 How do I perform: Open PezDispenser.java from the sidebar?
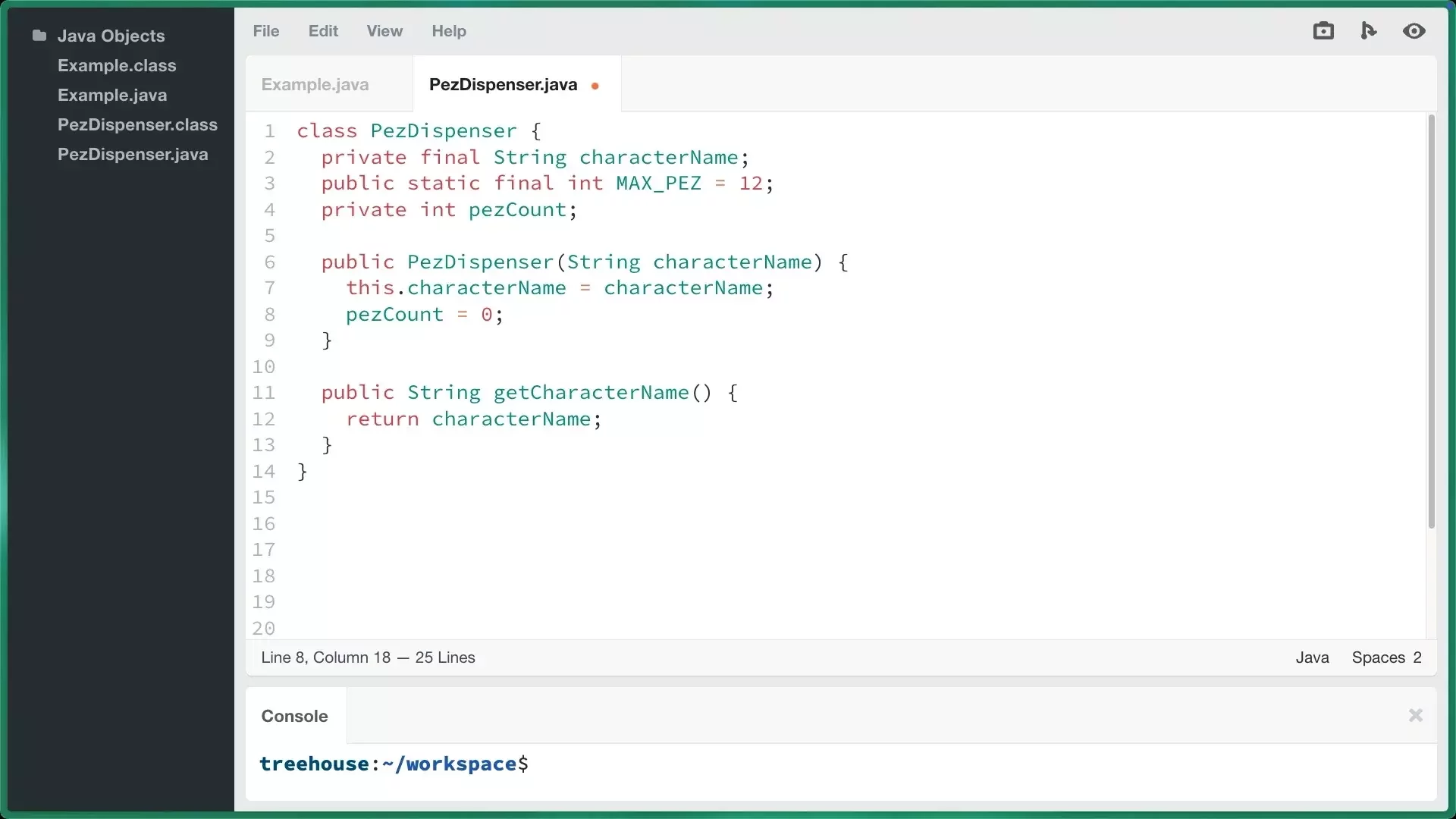click(x=133, y=155)
